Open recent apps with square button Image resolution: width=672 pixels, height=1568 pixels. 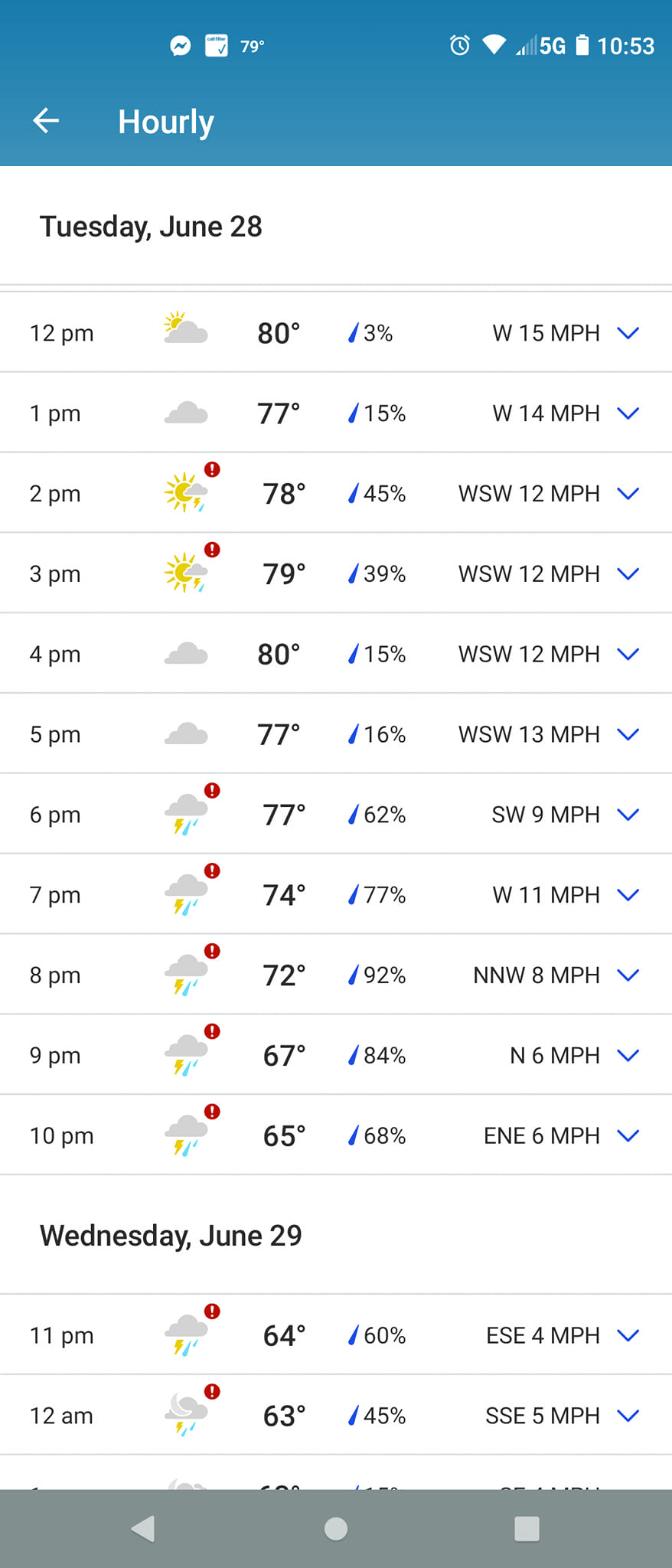[x=527, y=1528]
